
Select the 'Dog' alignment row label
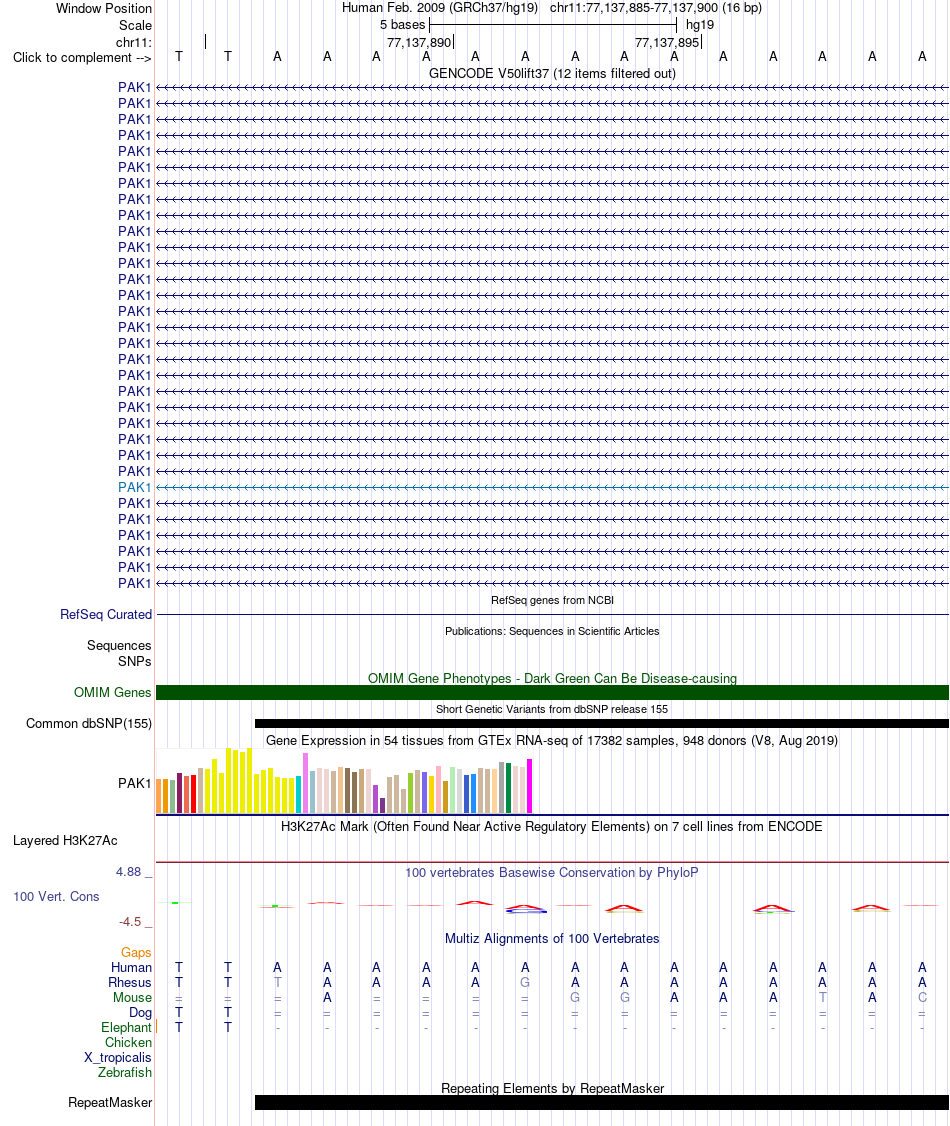141,1013
